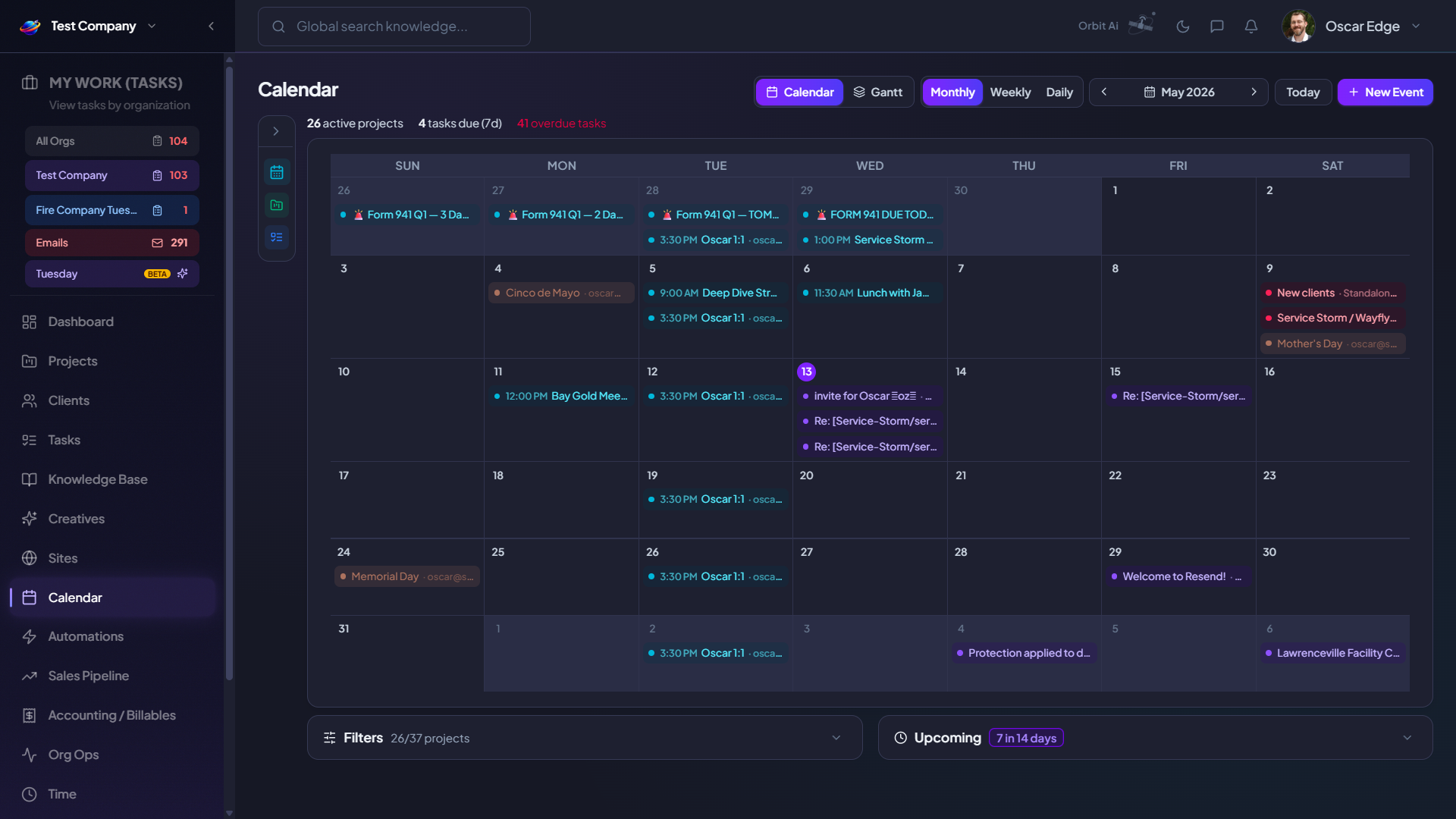Click Oscar Edge's profile avatar
1456x819 pixels.
point(1298,27)
